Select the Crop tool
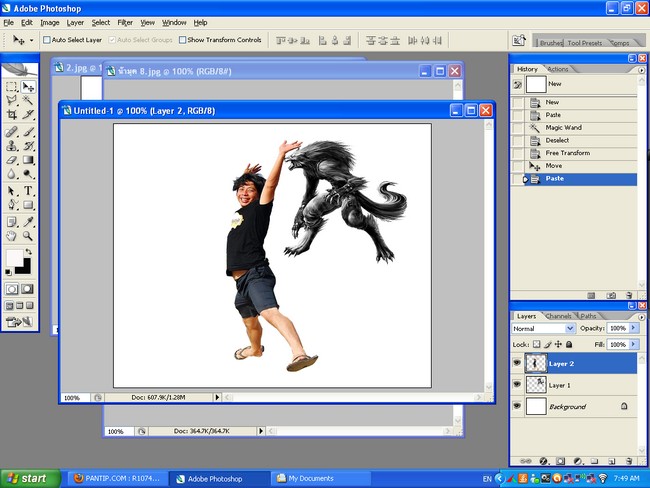Viewport: 650px width, 488px height. 12,114
